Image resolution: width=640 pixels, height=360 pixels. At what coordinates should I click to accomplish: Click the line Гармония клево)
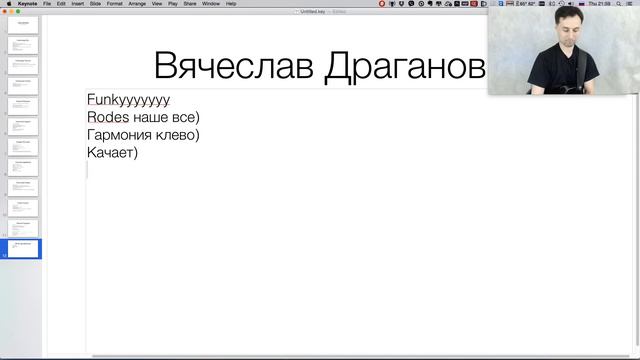(143, 135)
